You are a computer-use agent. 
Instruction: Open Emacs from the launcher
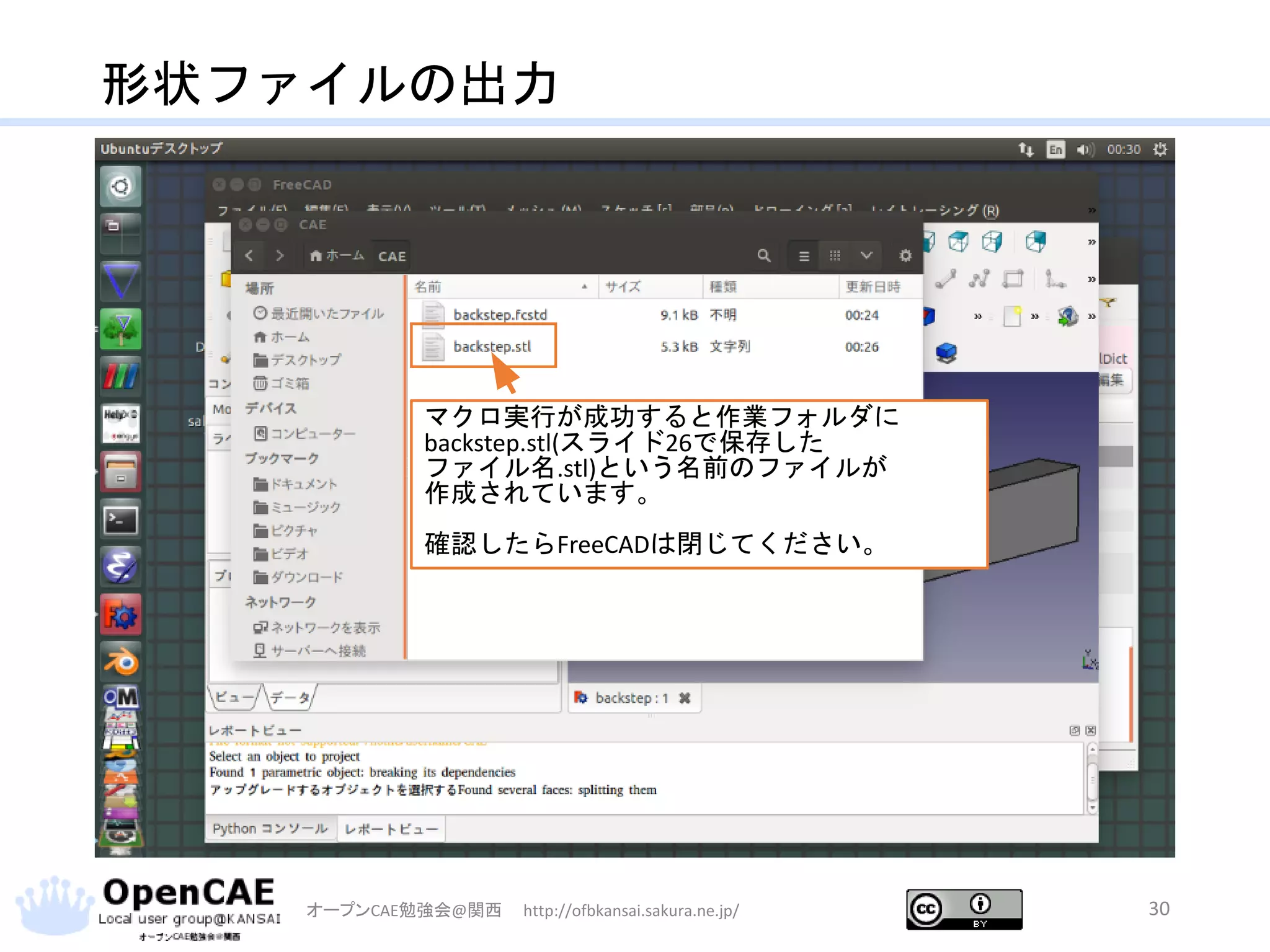121,566
